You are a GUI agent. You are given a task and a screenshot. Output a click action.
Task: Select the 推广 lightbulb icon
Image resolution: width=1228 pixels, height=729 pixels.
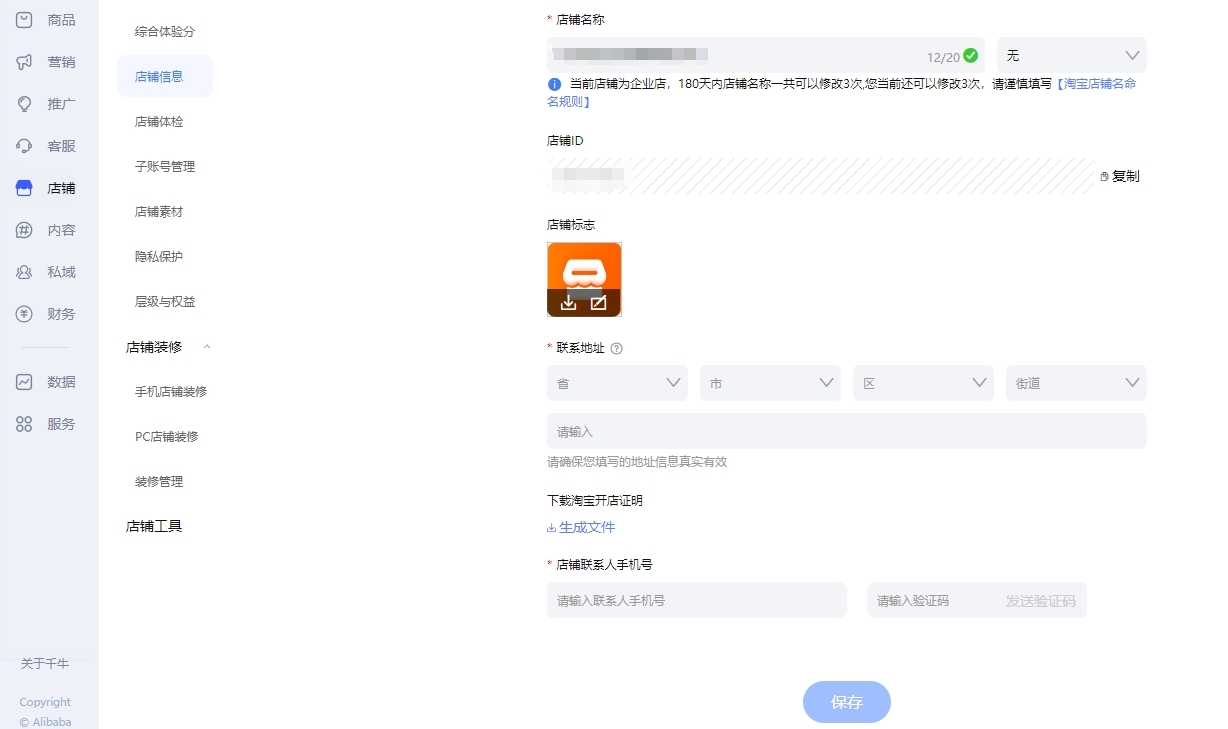point(25,104)
